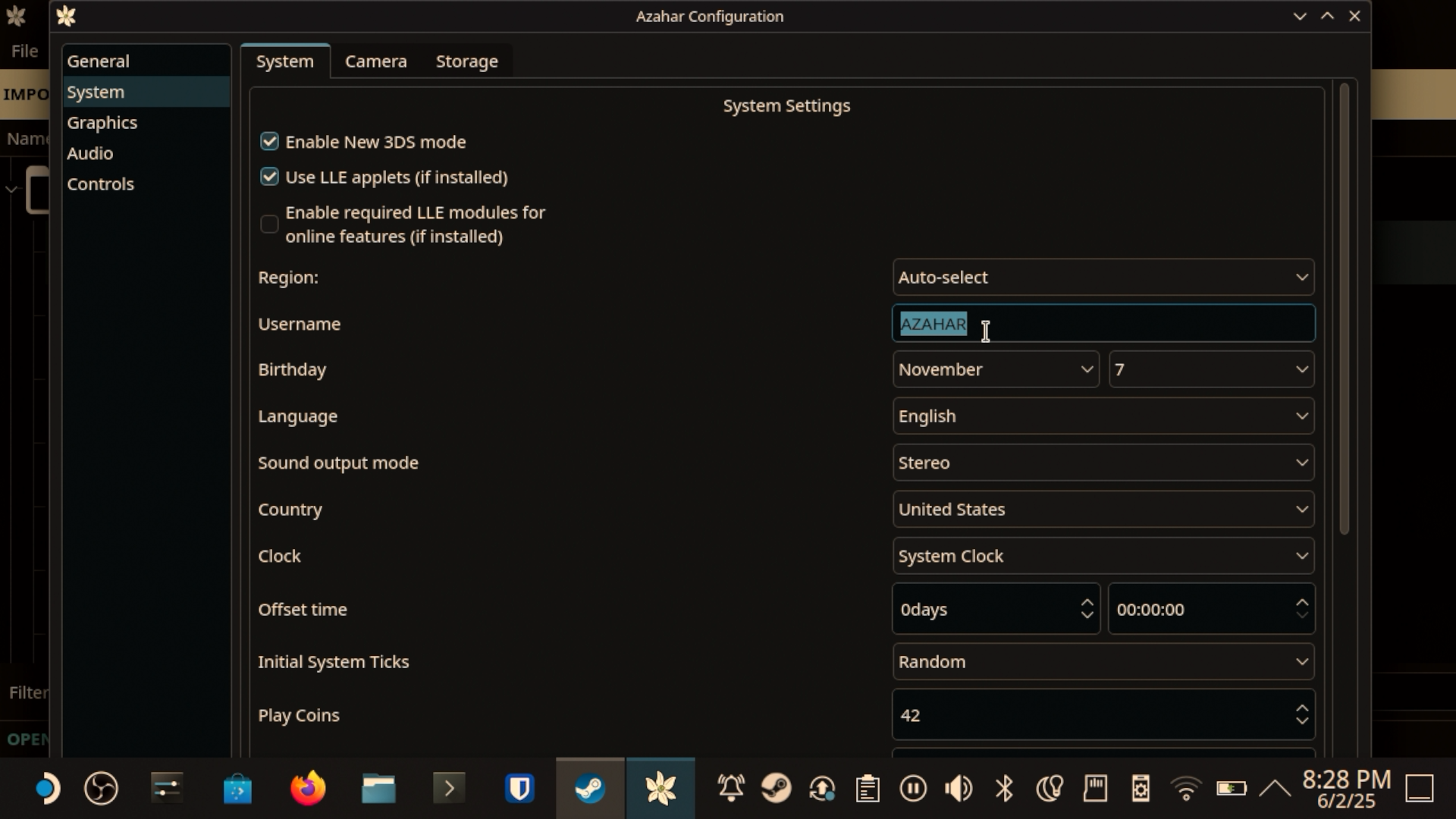This screenshot has width=1456, height=819.
Task: Open Bitwarden from the taskbar
Action: [519, 789]
